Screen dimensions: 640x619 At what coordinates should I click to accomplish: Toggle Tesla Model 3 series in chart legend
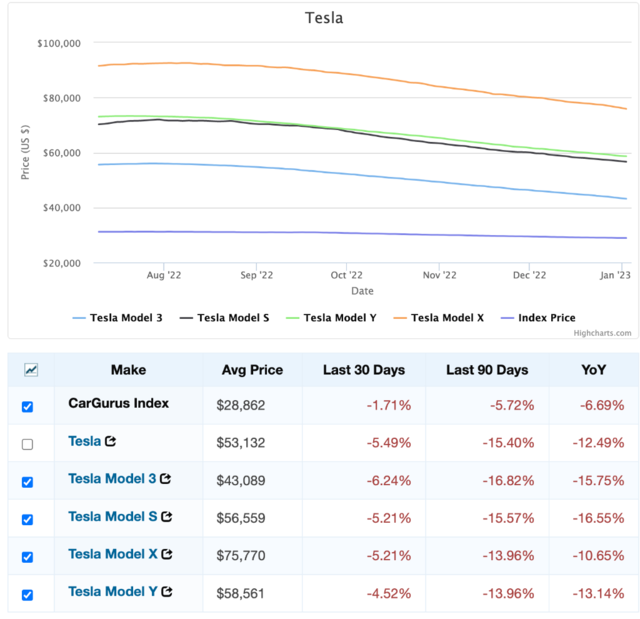[118, 318]
